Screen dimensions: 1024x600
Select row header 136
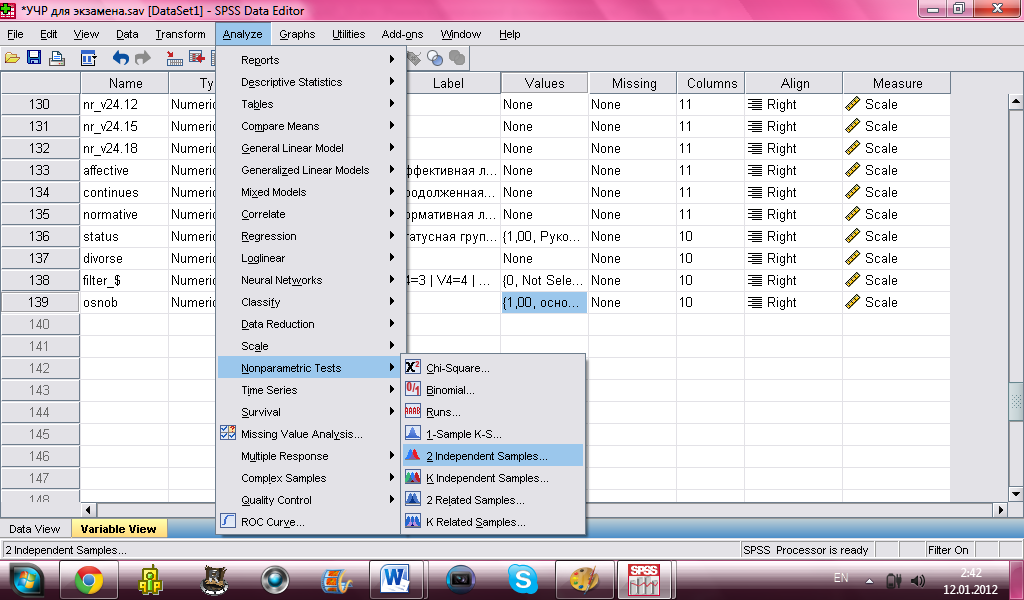[40, 236]
